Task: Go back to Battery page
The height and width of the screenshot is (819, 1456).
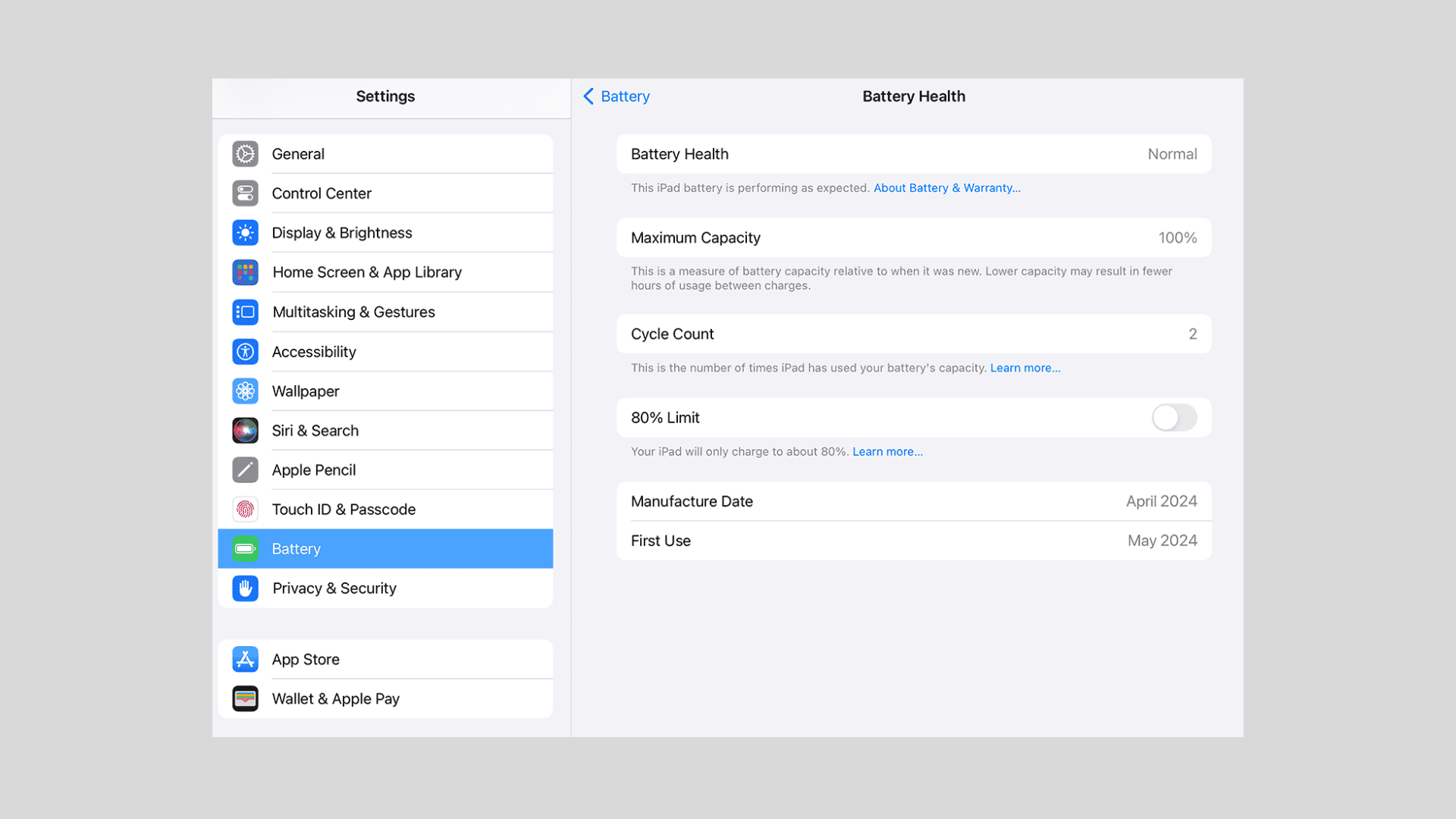Action: [x=617, y=96]
